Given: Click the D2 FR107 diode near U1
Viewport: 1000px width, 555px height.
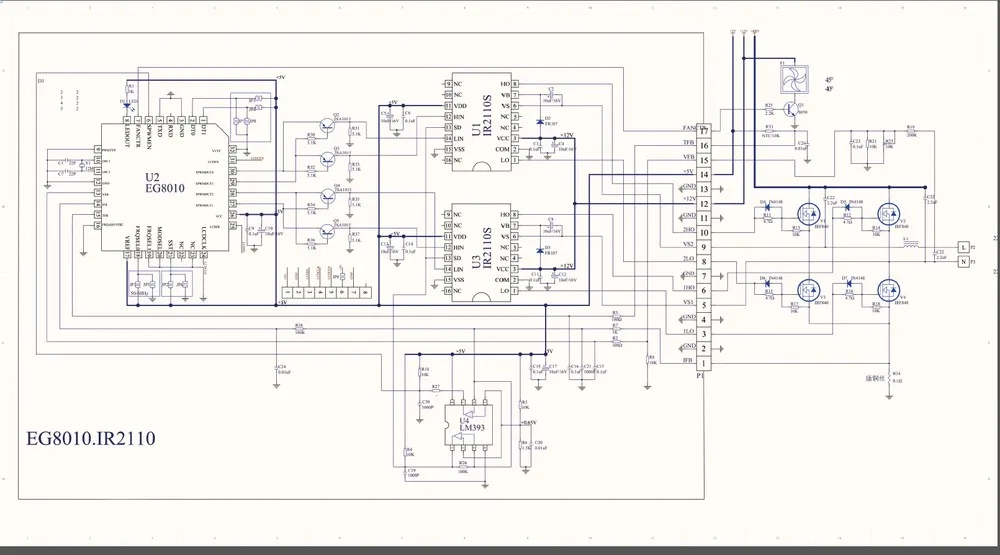Looking at the screenshot, I should pos(540,121).
